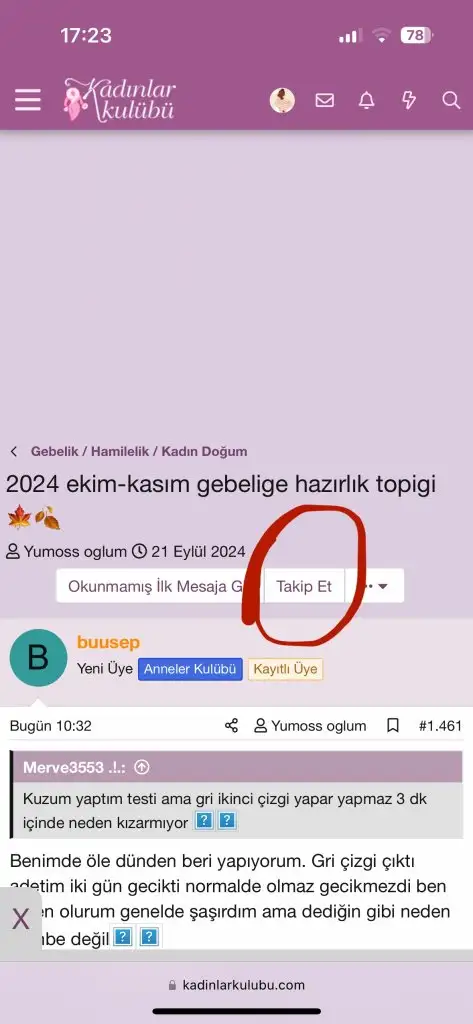Open Gebelik / Hamilelik / Kadın Doğum category
Viewport: 473px width, 1024px height.
tap(139, 451)
